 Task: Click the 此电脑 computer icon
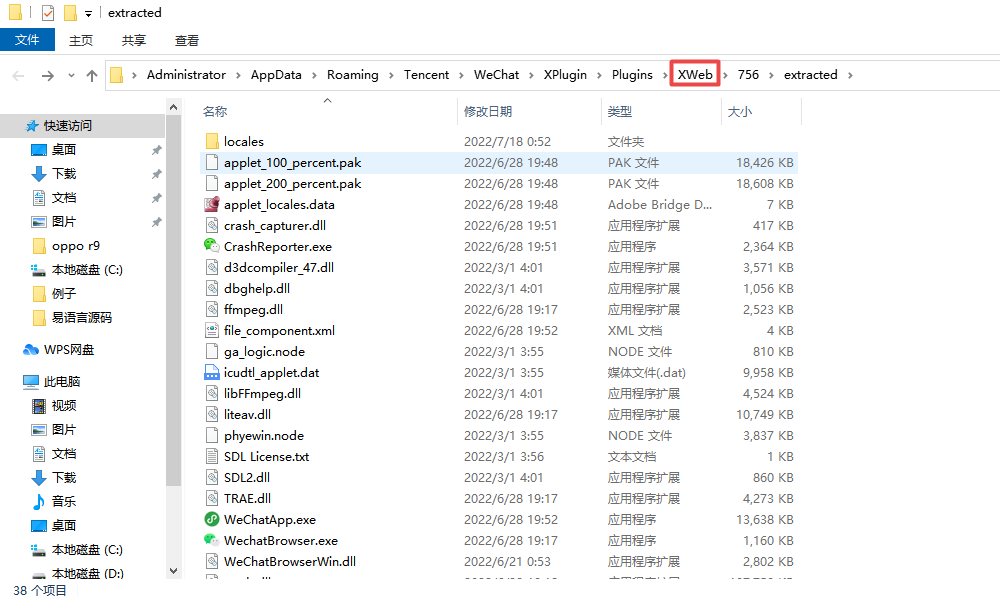point(31,382)
